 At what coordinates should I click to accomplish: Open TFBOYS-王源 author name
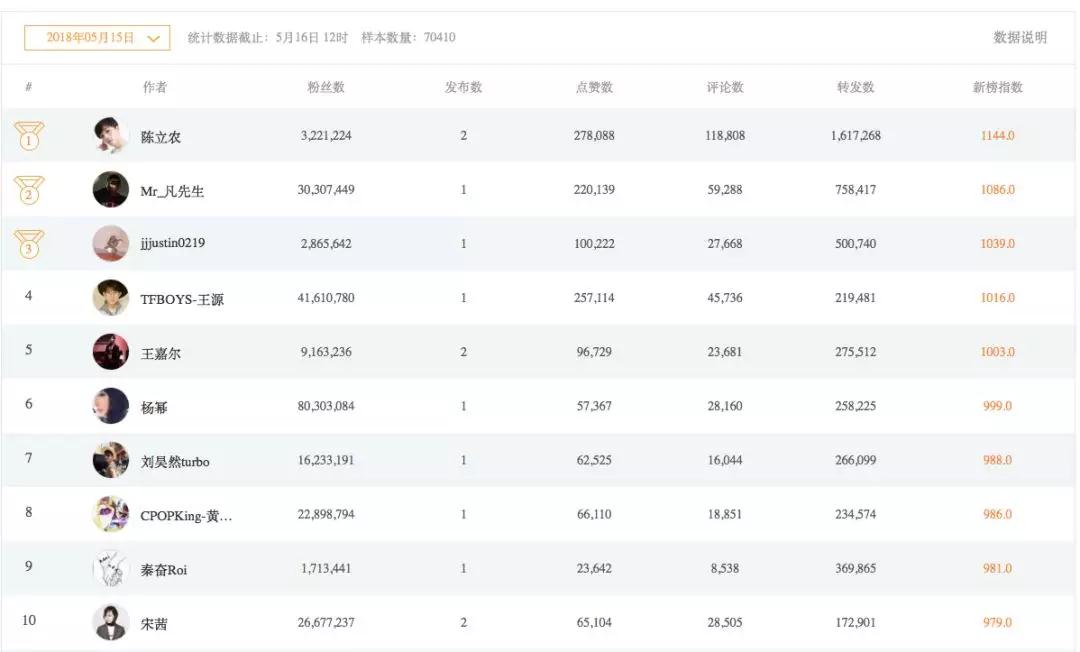[182, 299]
